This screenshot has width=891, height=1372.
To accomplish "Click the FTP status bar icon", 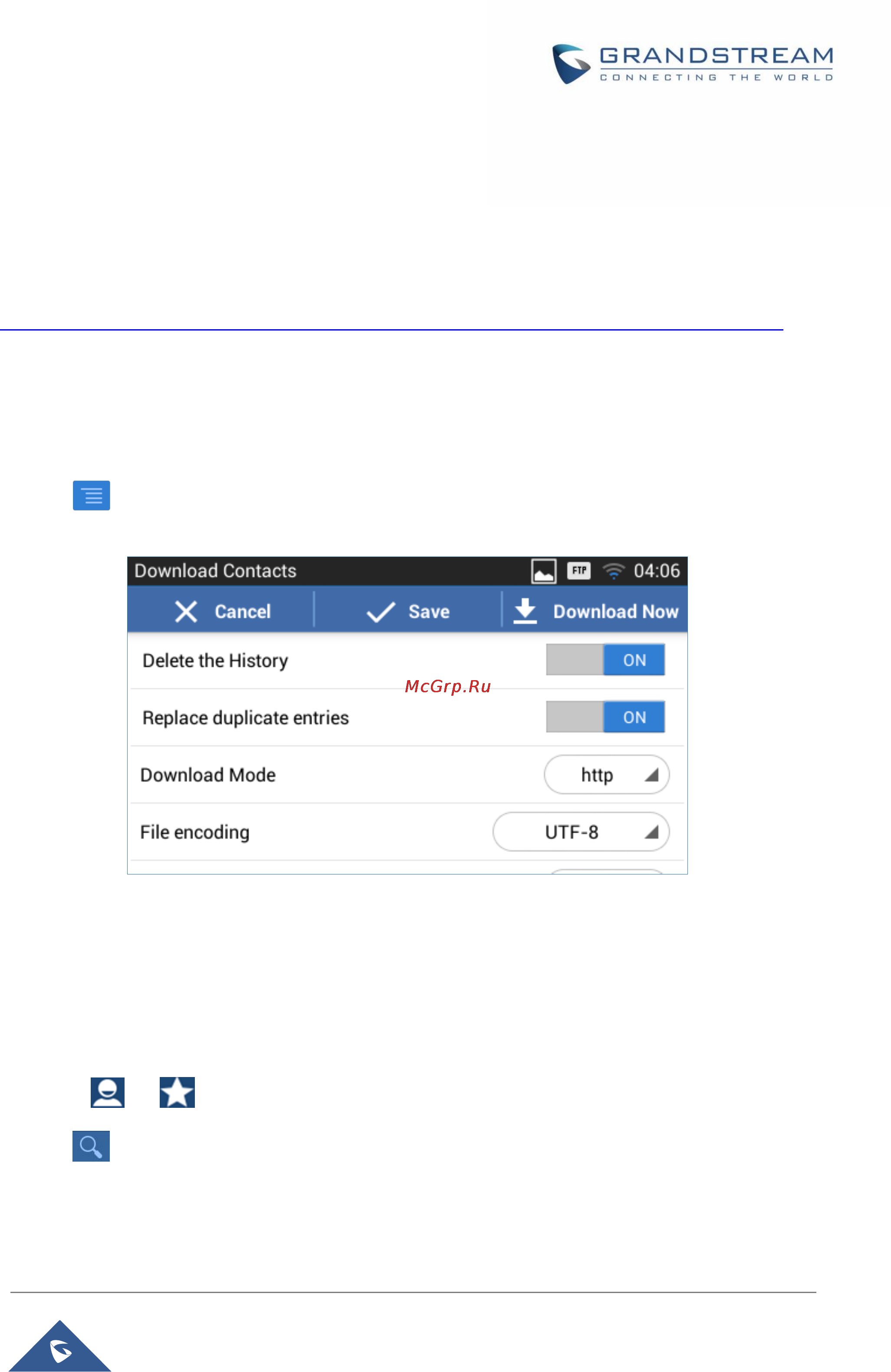I will 579,570.
